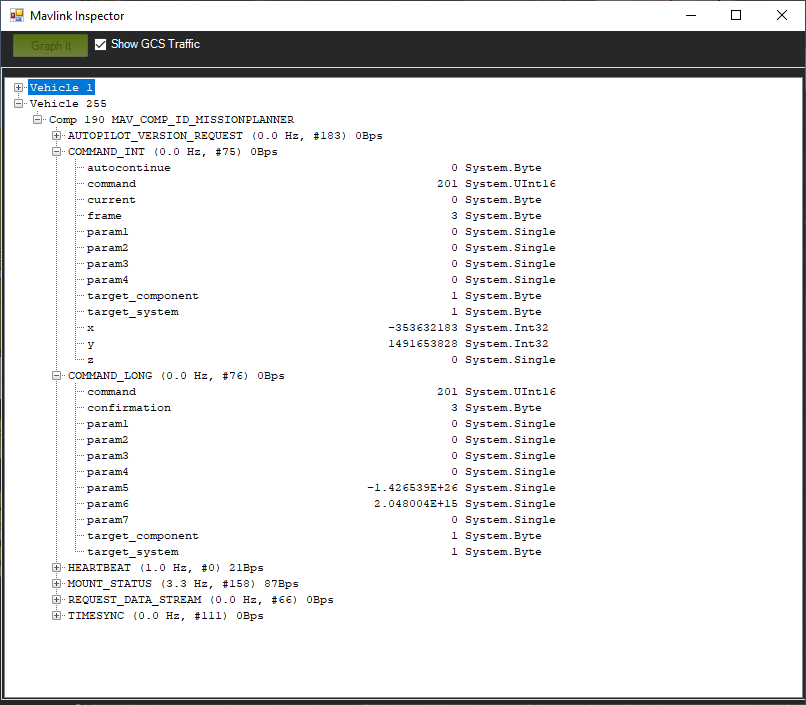Click the param5 value -1.426539E+26

(412, 487)
